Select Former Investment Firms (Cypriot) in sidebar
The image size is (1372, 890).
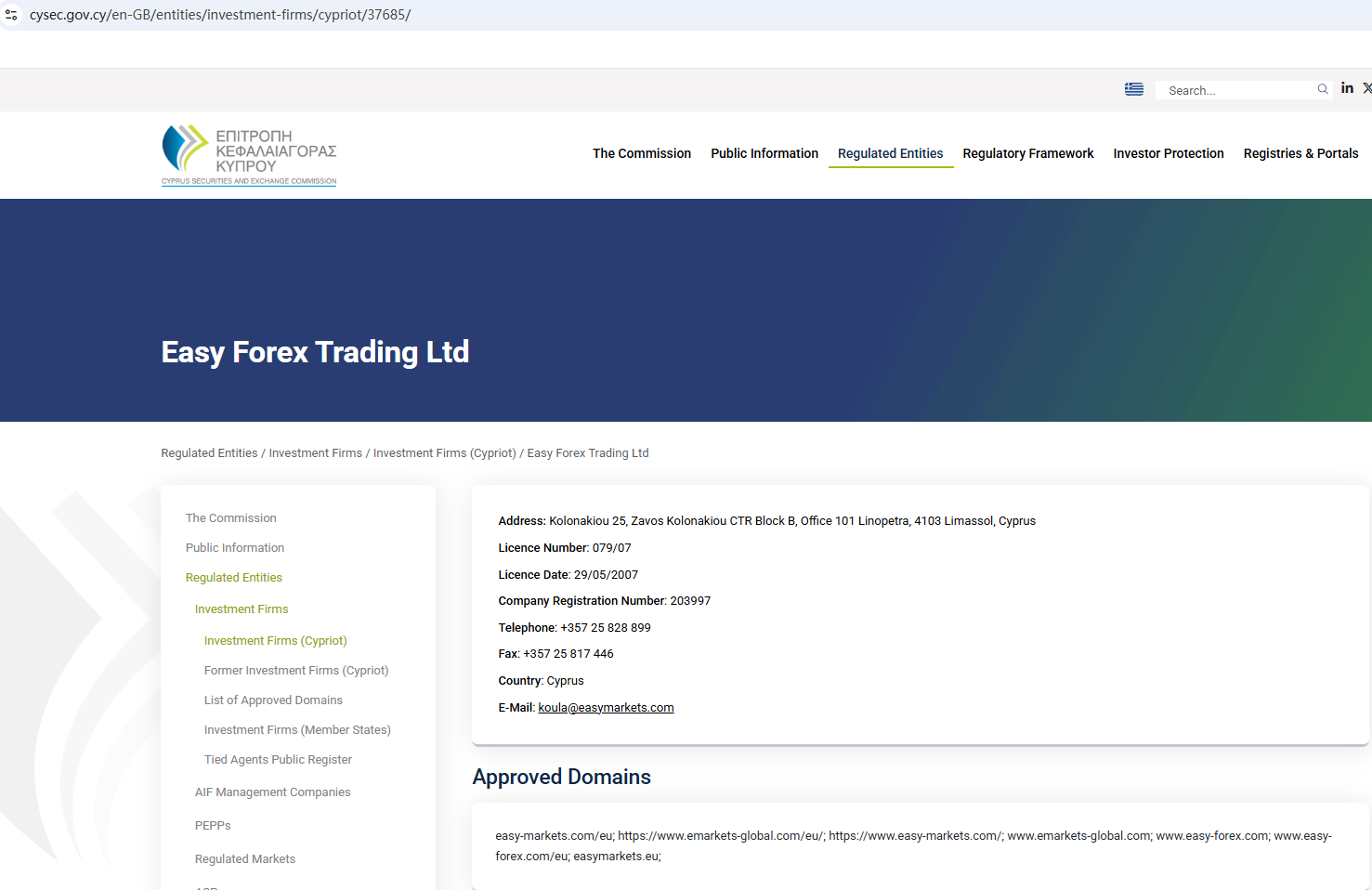click(x=296, y=671)
